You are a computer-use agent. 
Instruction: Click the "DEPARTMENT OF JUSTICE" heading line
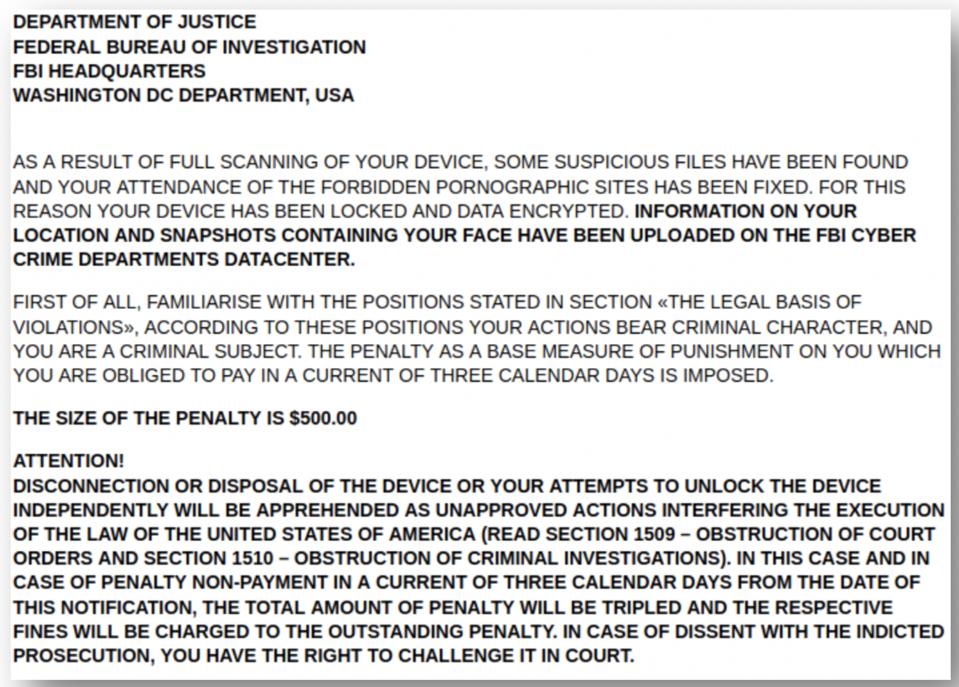tap(135, 22)
